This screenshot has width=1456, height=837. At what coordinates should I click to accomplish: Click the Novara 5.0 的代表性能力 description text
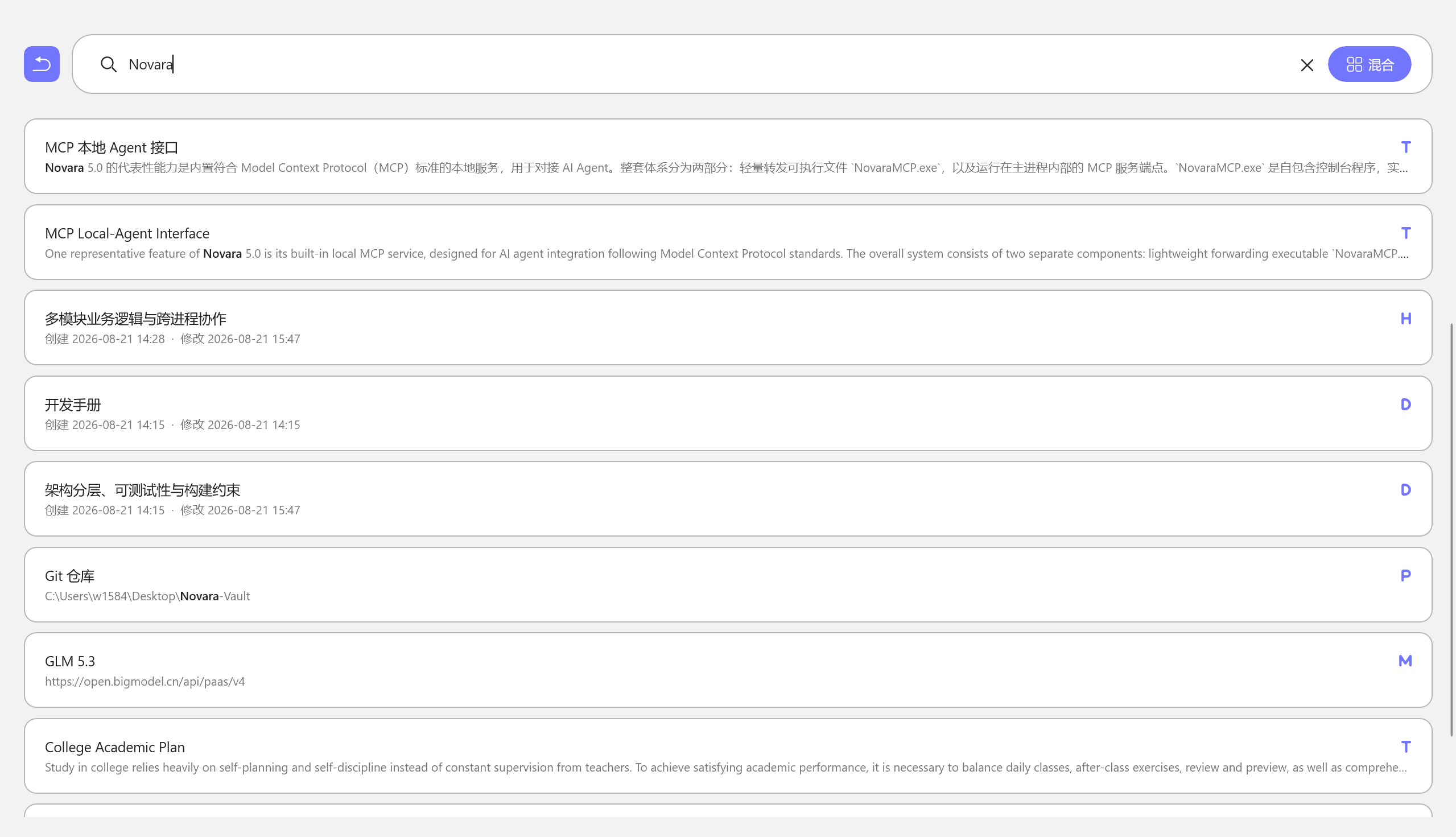(727, 168)
